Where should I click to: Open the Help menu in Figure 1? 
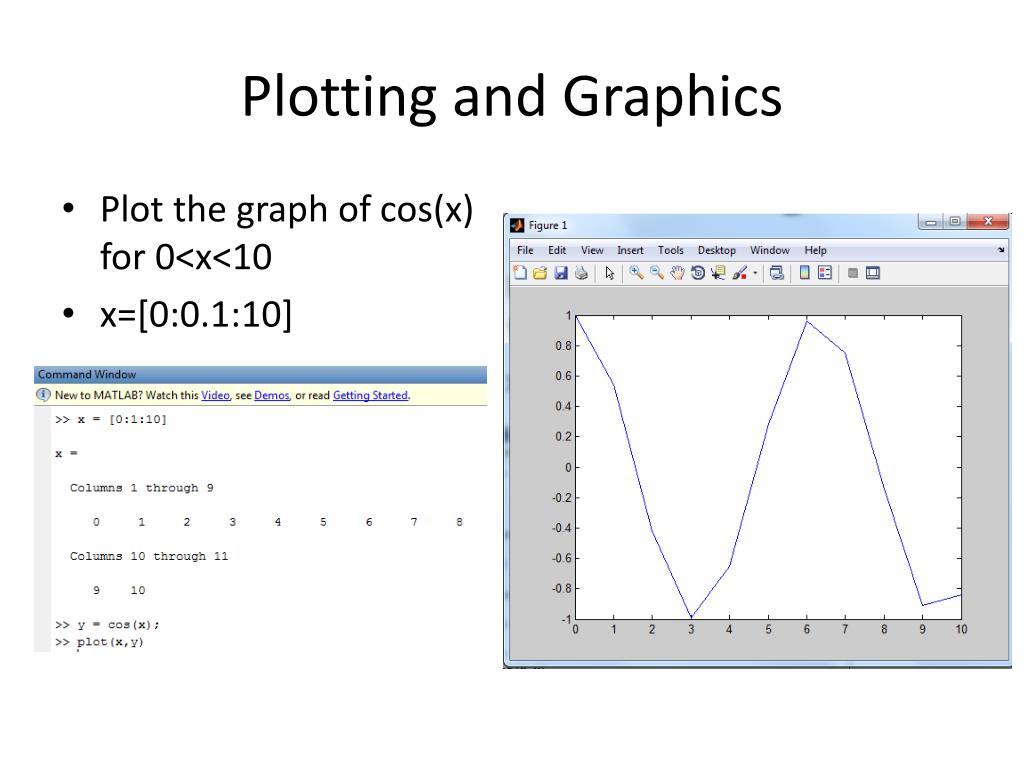815,250
